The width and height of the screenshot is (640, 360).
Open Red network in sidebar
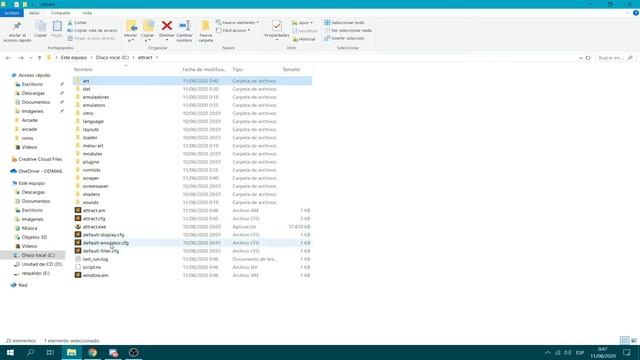[x=22, y=285]
